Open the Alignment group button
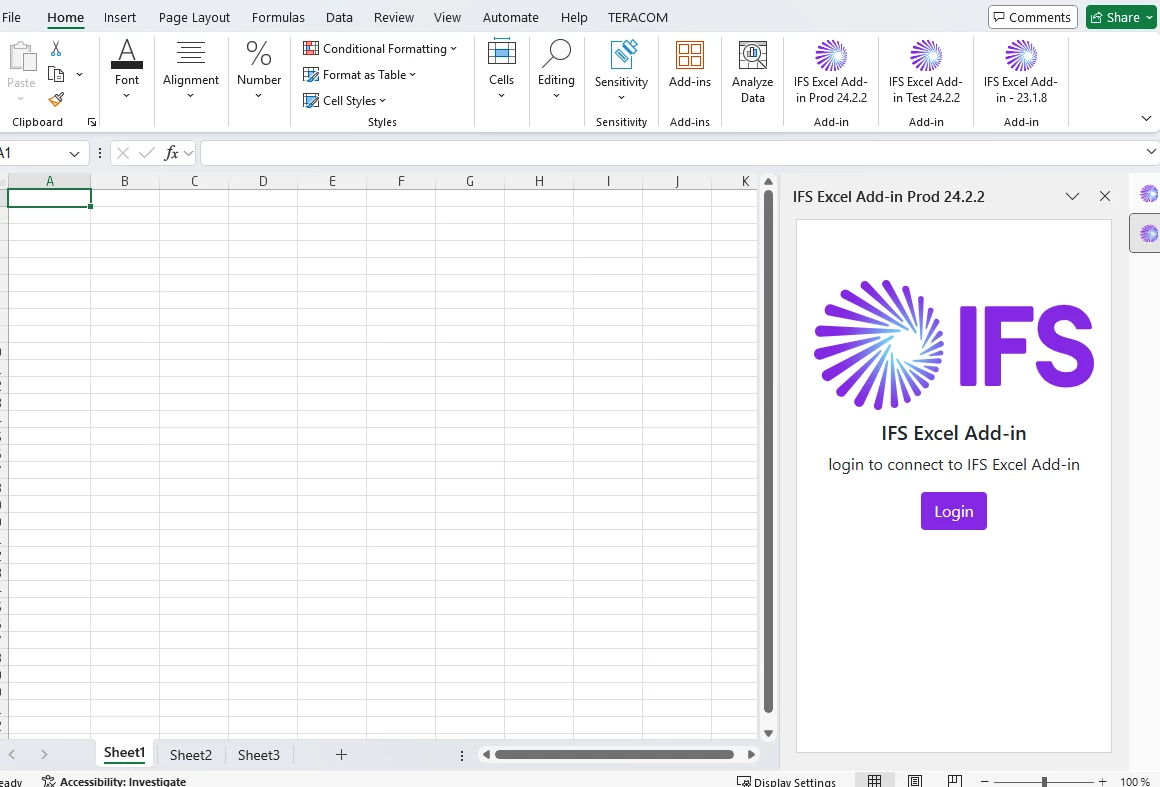The width and height of the screenshot is (1160, 787). (191, 69)
